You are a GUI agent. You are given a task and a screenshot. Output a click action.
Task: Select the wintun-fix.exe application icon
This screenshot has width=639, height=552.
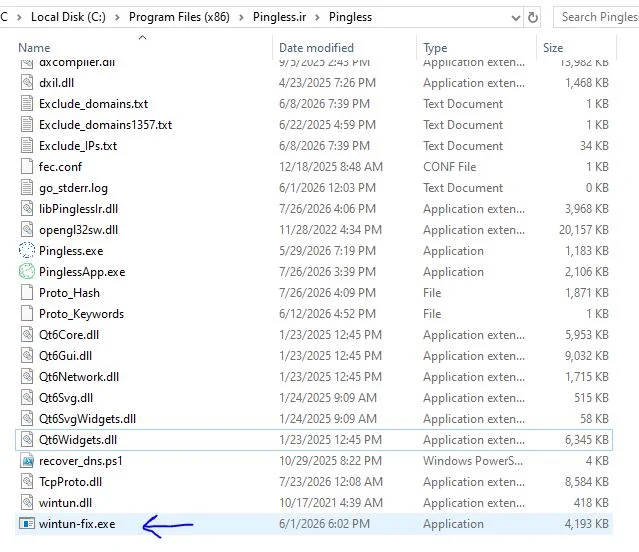[27, 524]
